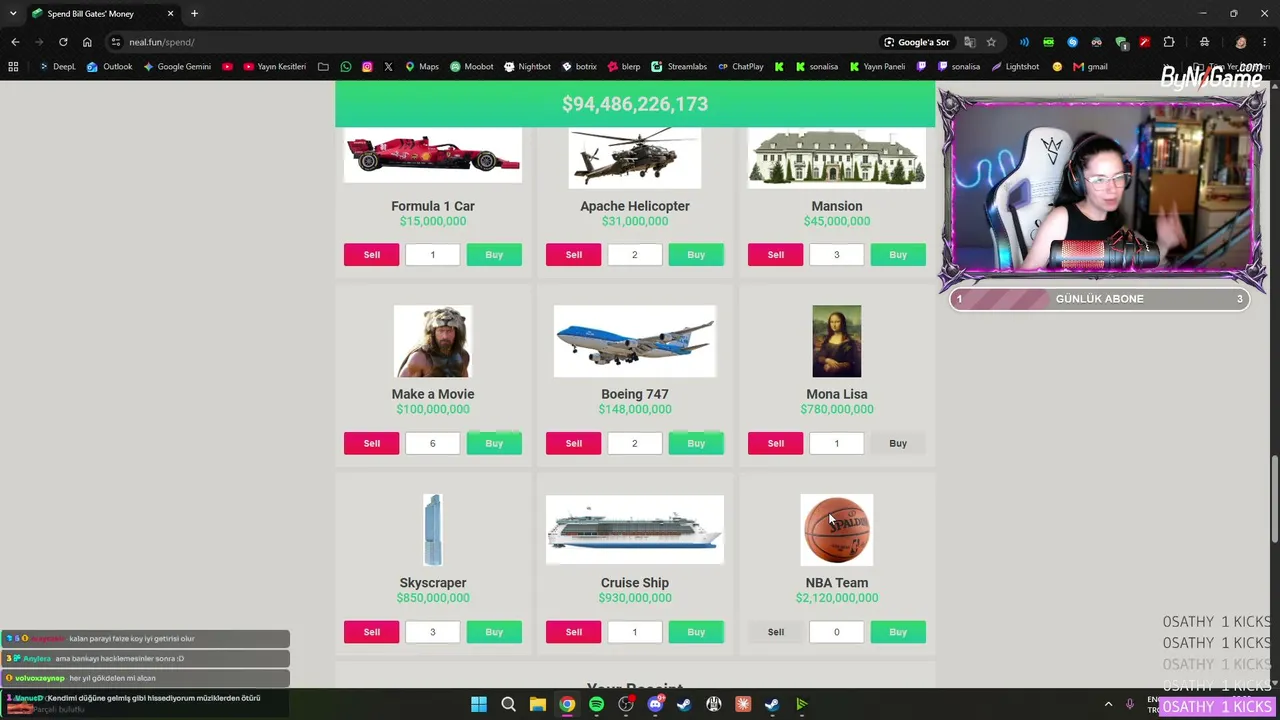
Task: Open Discord from the taskbar
Action: [x=655, y=704]
